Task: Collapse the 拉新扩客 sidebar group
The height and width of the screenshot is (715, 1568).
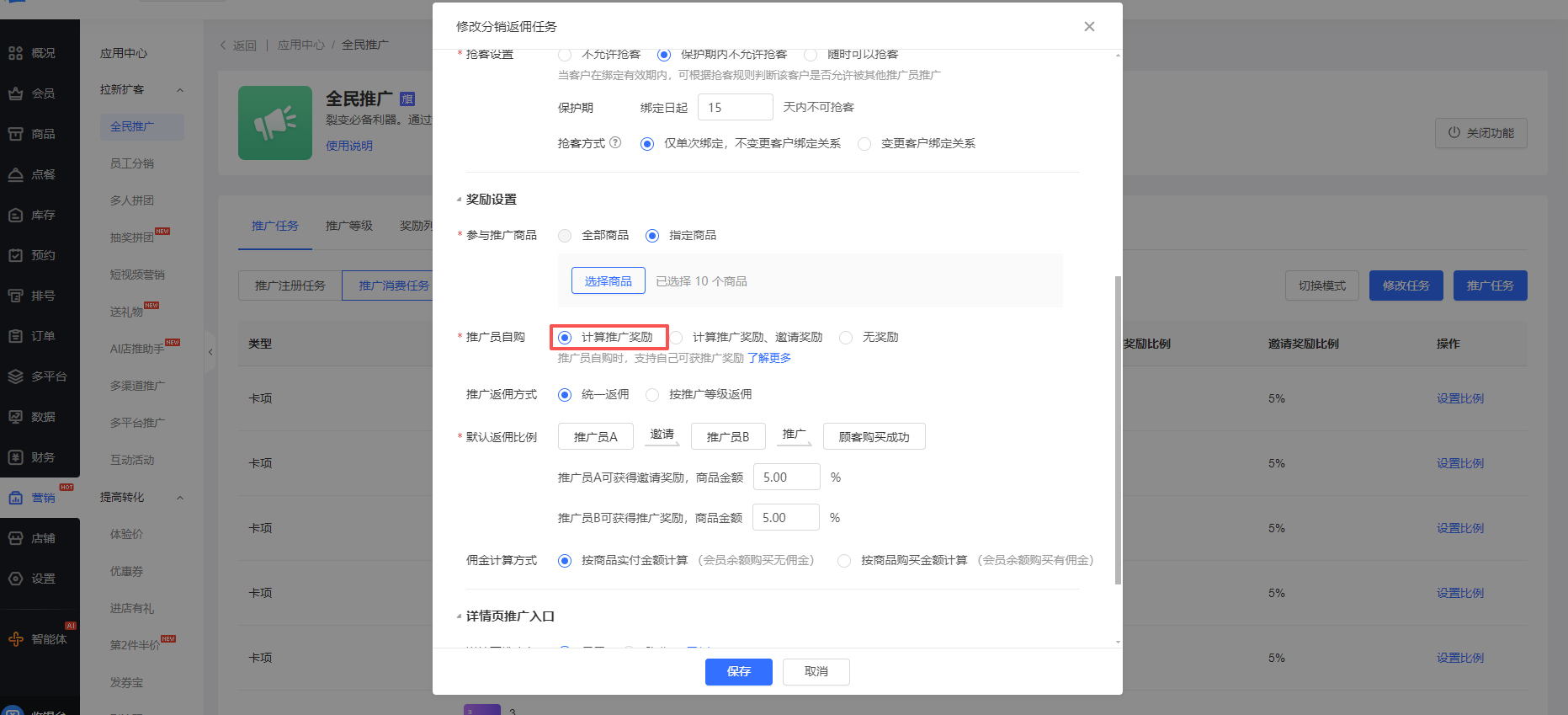Action: coord(179,90)
